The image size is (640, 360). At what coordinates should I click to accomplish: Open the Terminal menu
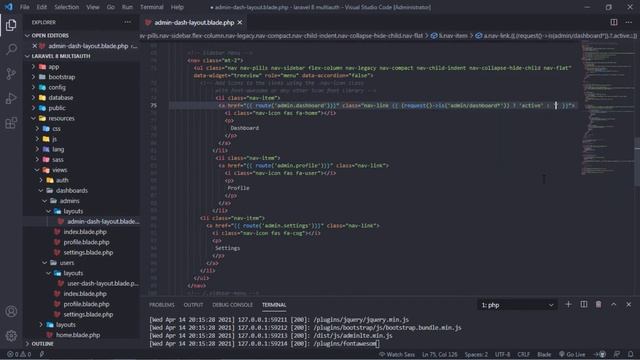pyautogui.click(x=151, y=7)
